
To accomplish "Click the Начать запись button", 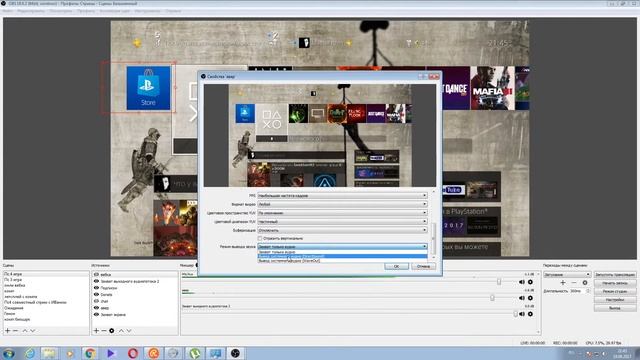I will coord(615,283).
